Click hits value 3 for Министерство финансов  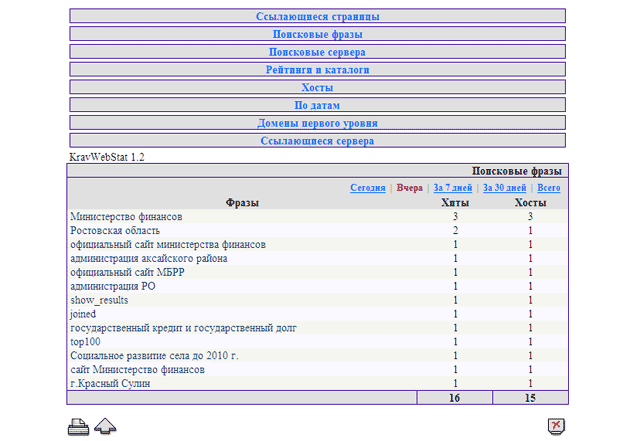455,216
